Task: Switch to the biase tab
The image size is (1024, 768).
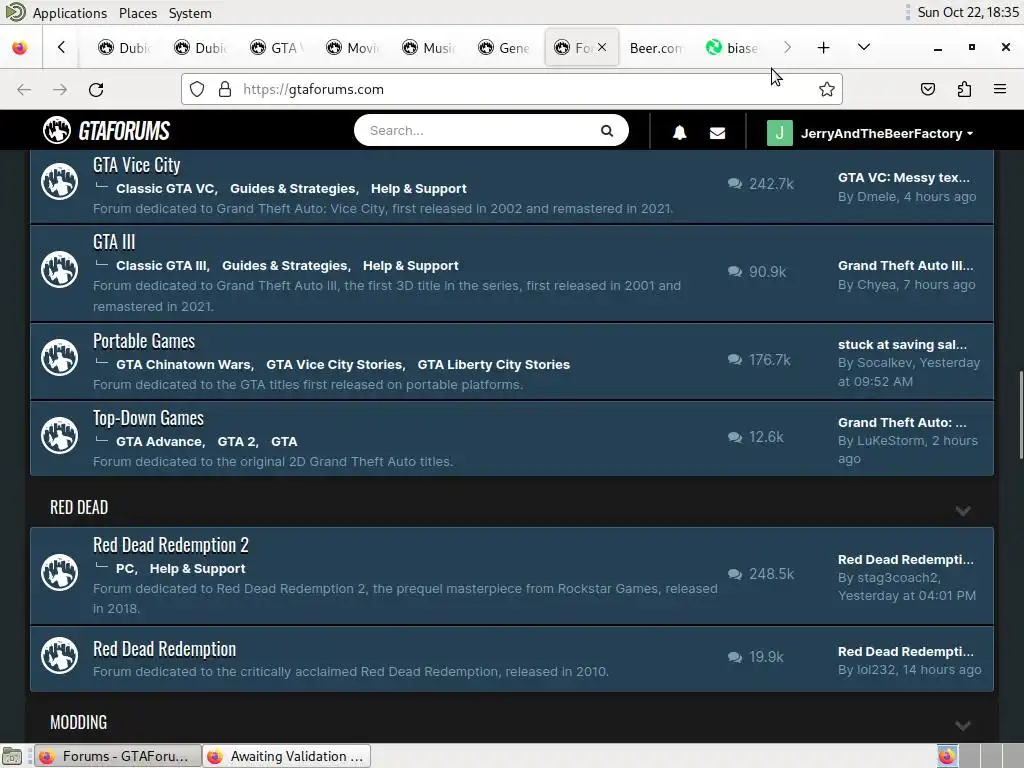Action: [x=733, y=48]
